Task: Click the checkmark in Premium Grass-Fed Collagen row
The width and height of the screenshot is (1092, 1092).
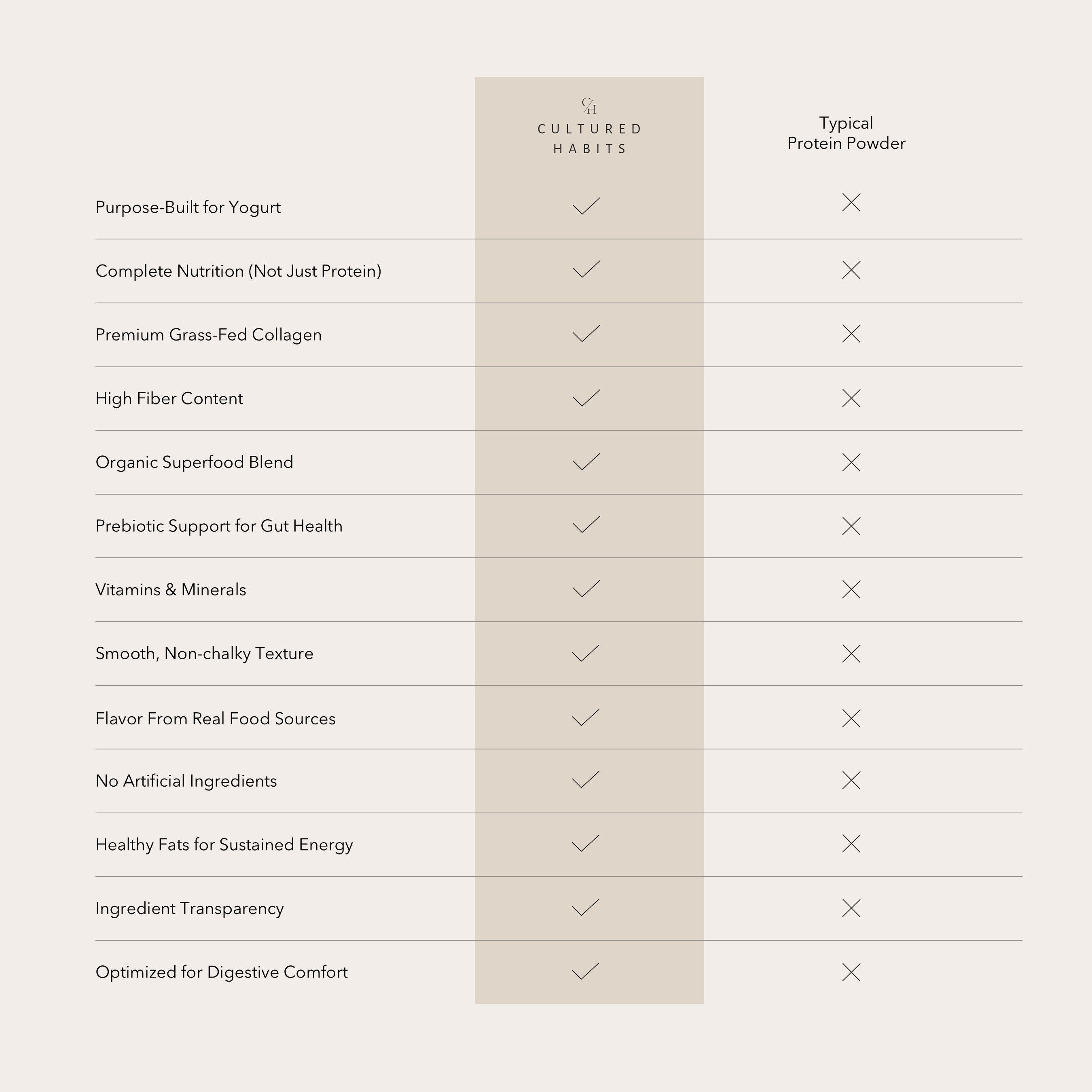Action: pyautogui.click(x=586, y=334)
